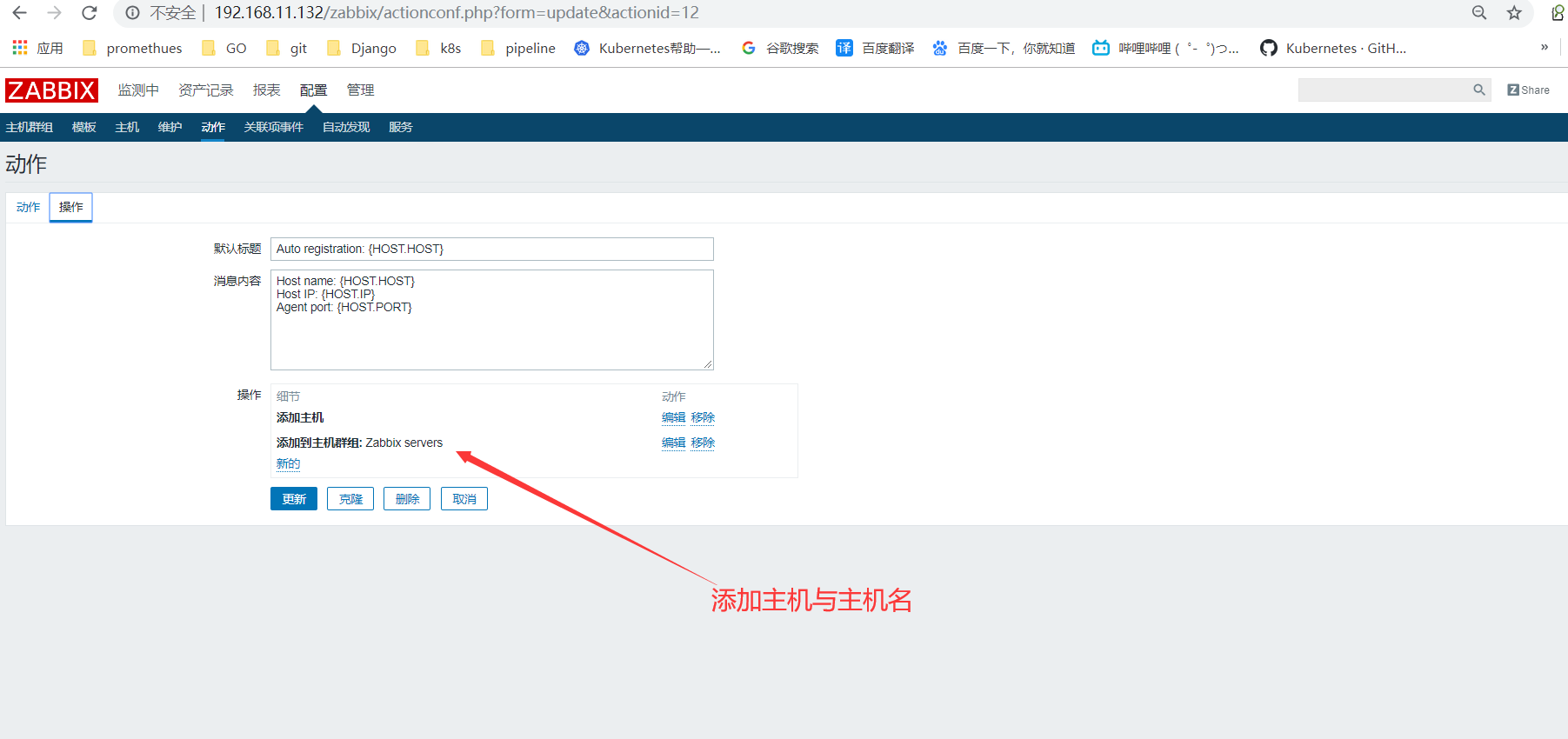
Task: Click the Share button in Zabbix header
Action: [1528, 90]
